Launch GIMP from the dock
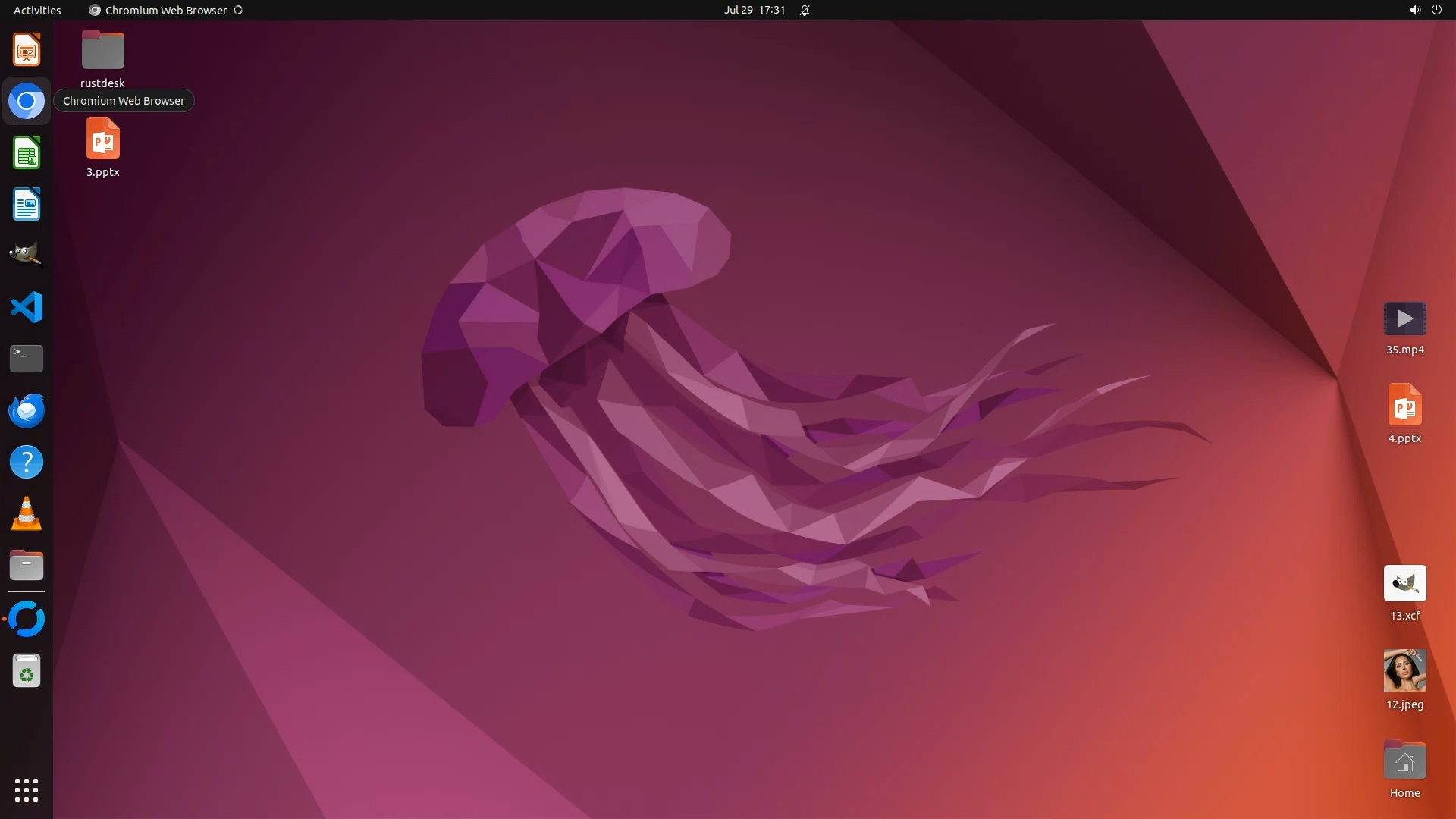This screenshot has height=819, width=1456. coord(27,256)
